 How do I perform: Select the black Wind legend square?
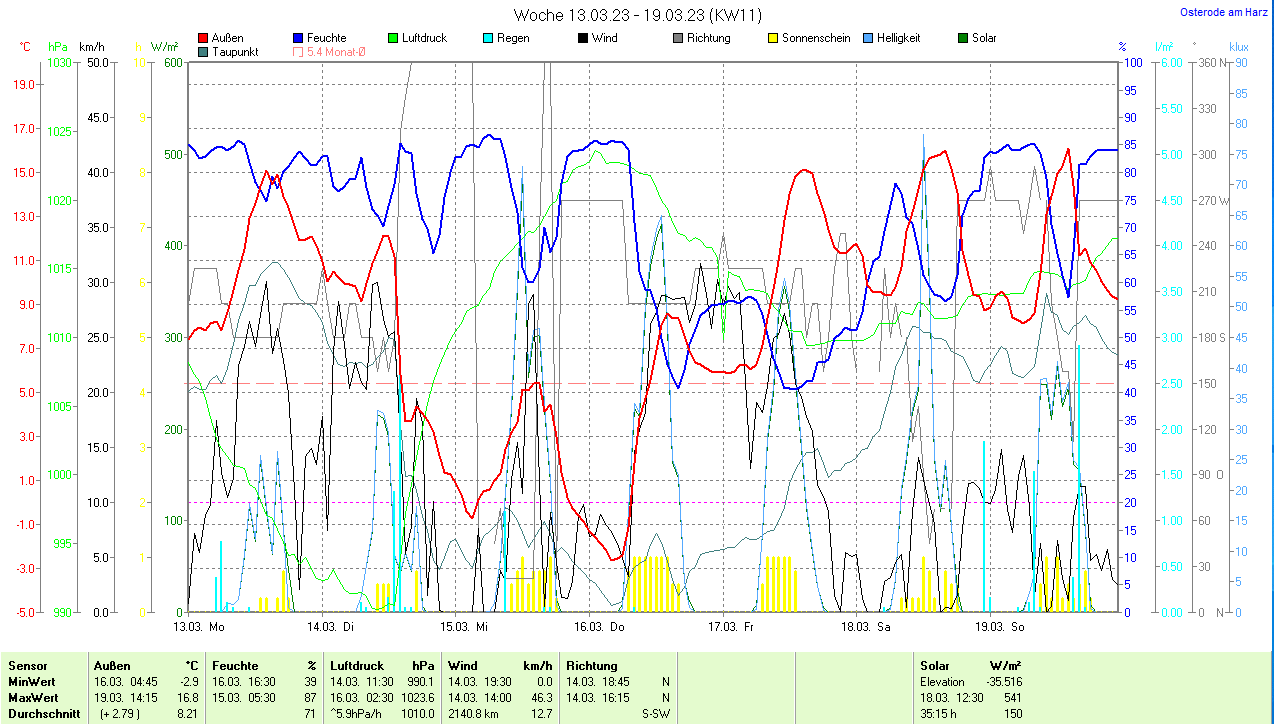583,38
